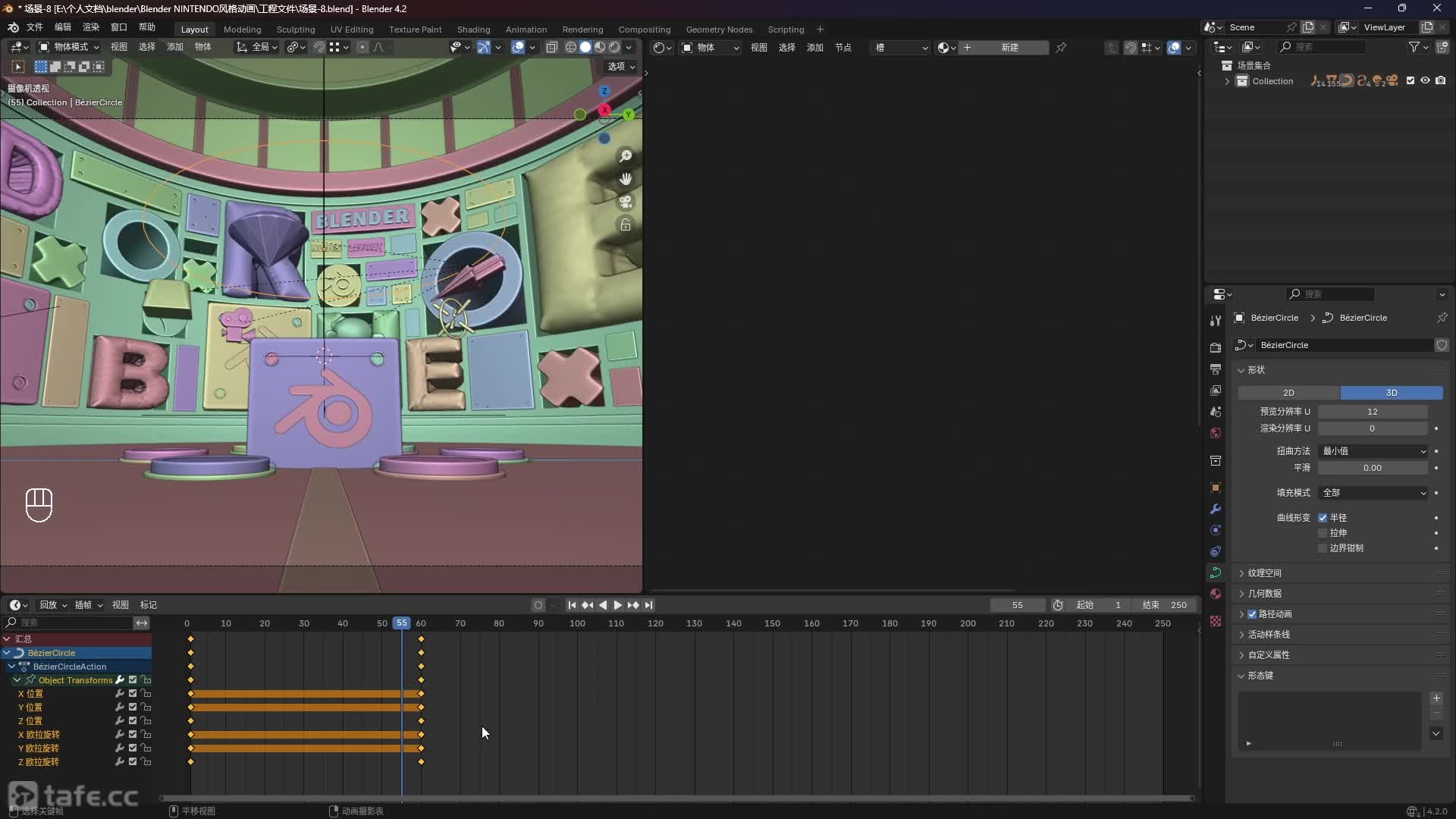Enable the 边界钳制 bounds clamp checkbox

[1323, 548]
